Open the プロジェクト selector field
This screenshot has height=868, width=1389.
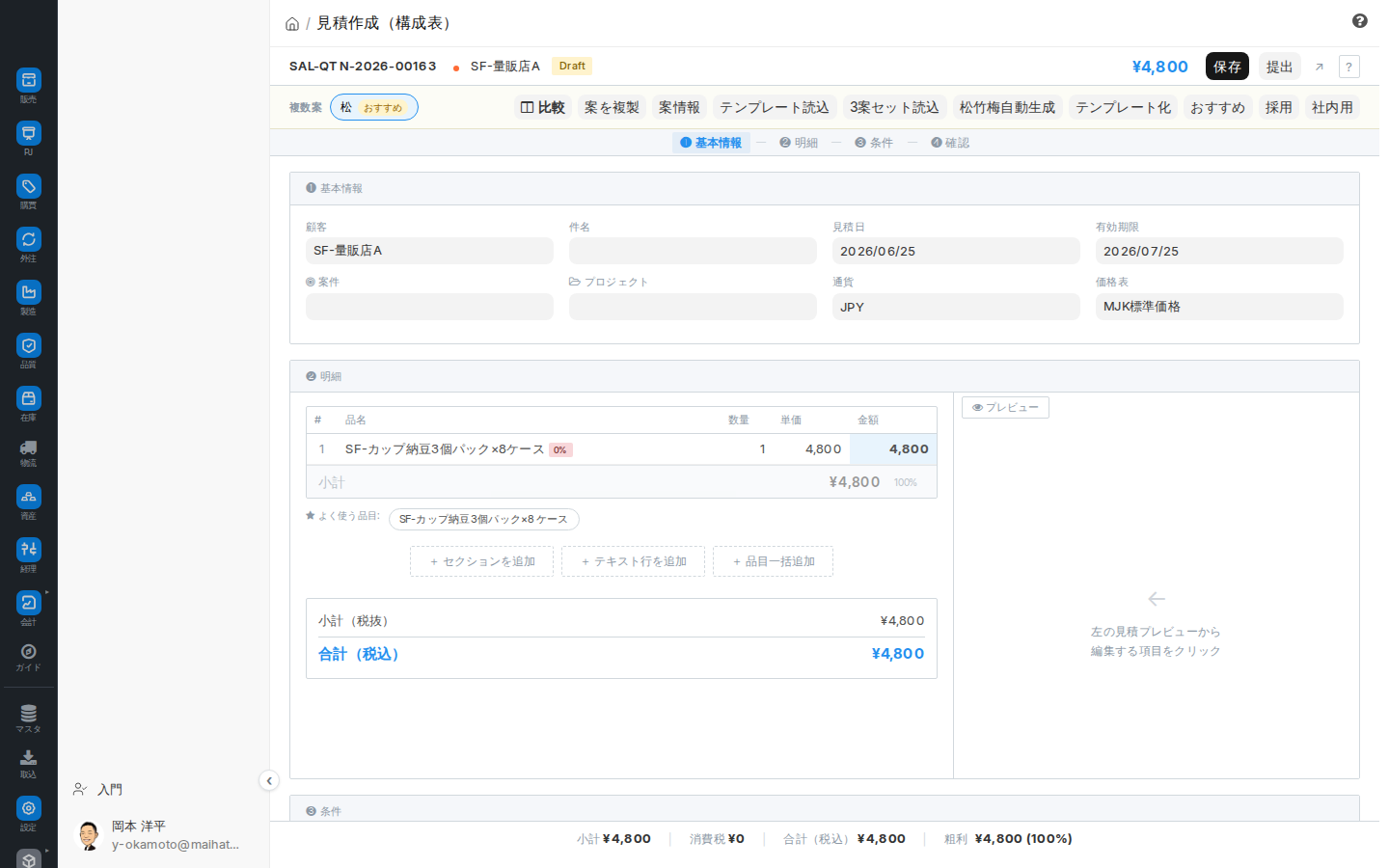(x=693, y=307)
